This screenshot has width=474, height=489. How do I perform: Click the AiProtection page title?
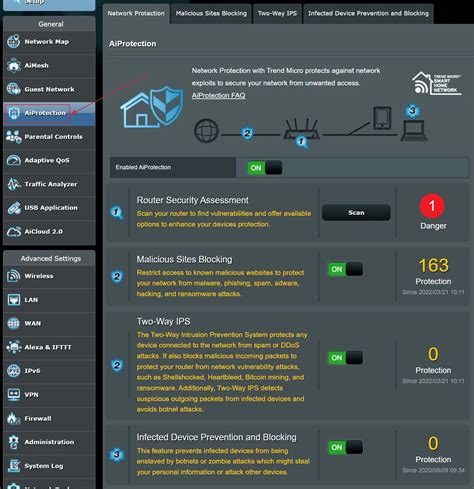[132, 44]
